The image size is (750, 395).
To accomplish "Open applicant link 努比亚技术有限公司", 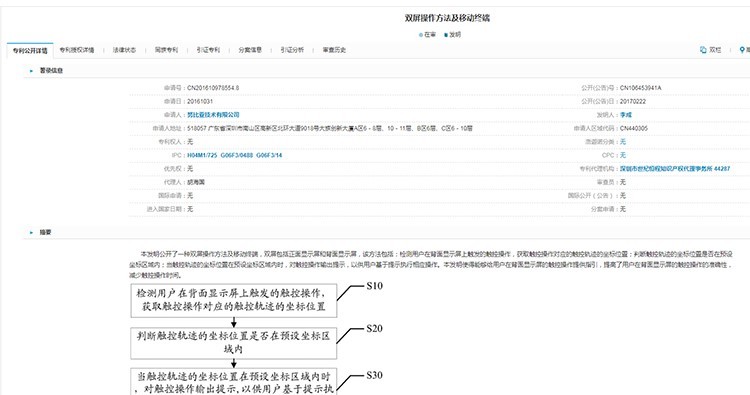I will (x=213, y=115).
